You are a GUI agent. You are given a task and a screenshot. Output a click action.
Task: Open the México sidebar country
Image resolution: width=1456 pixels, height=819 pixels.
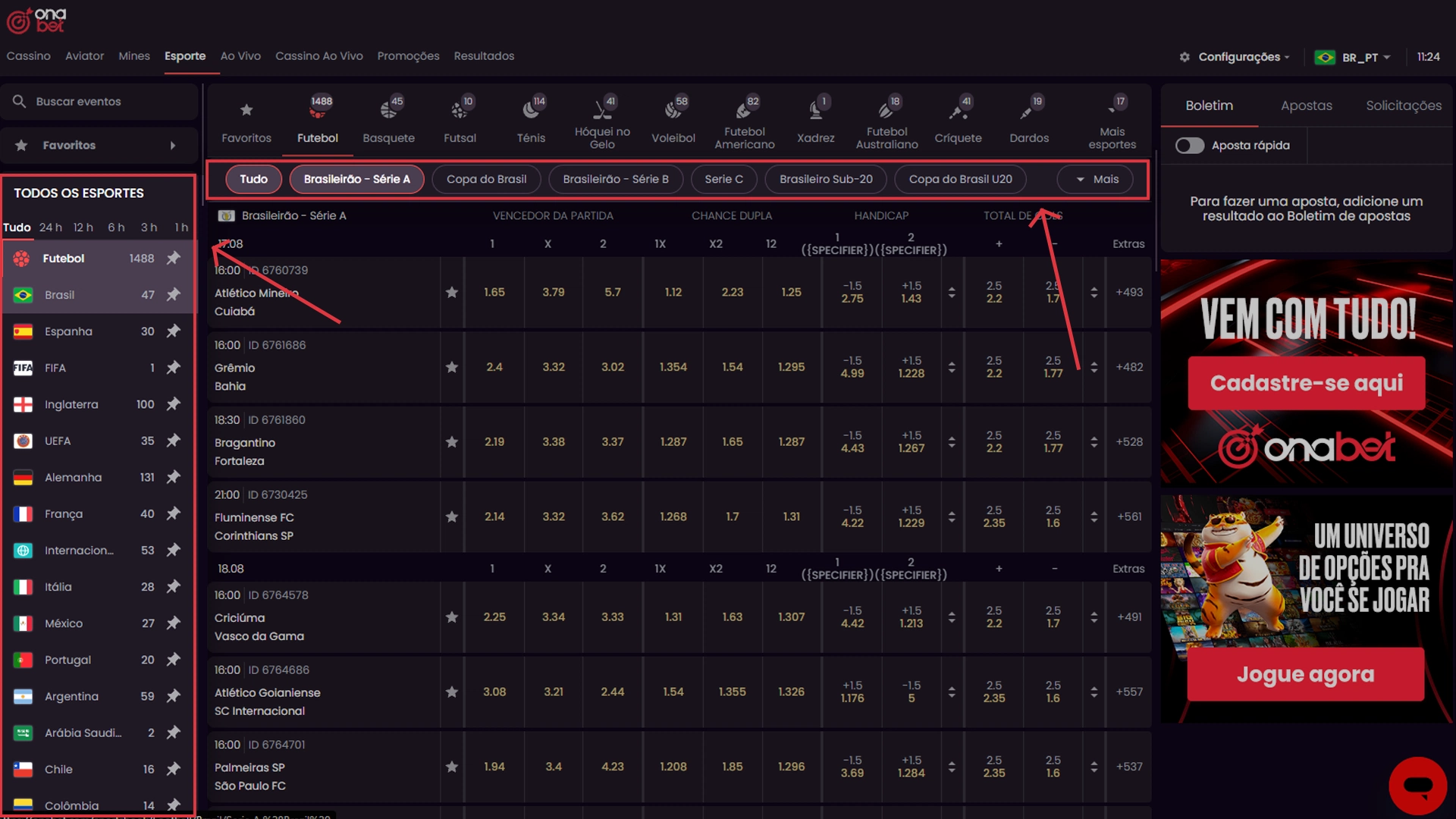(99, 623)
